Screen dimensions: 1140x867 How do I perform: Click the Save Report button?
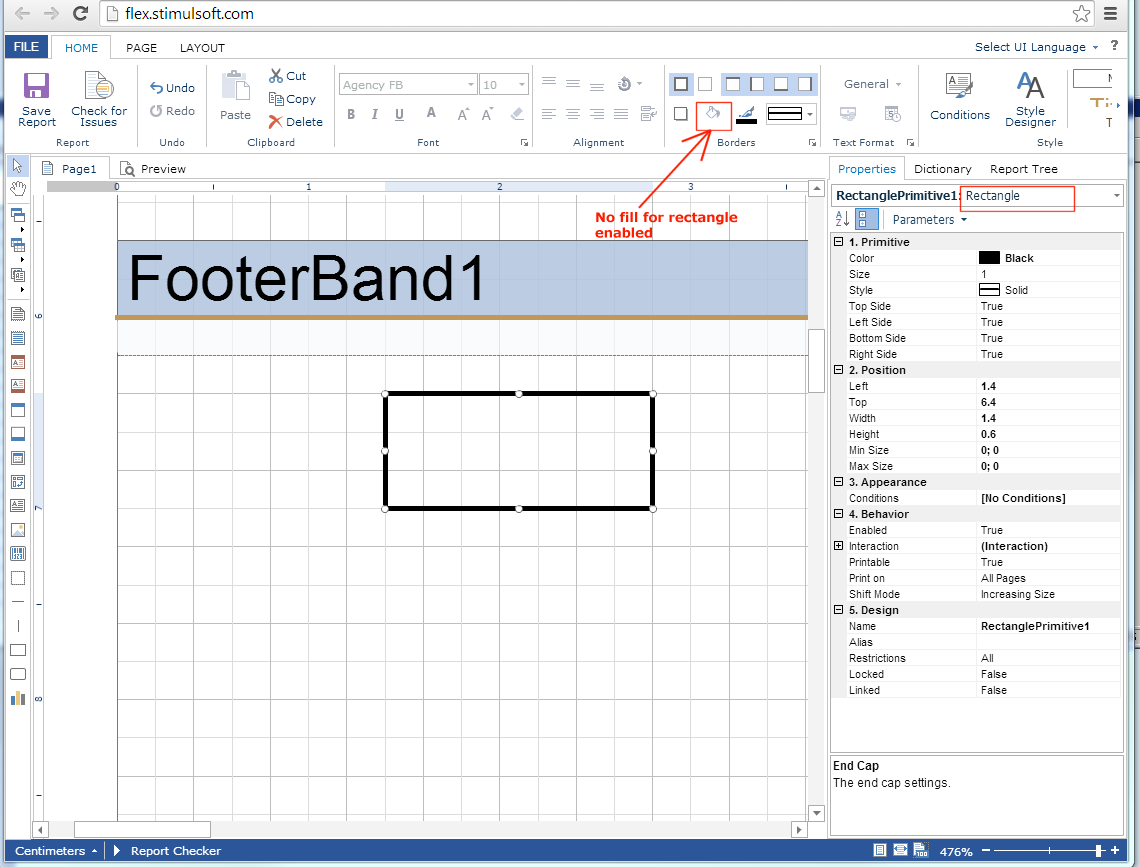point(36,100)
